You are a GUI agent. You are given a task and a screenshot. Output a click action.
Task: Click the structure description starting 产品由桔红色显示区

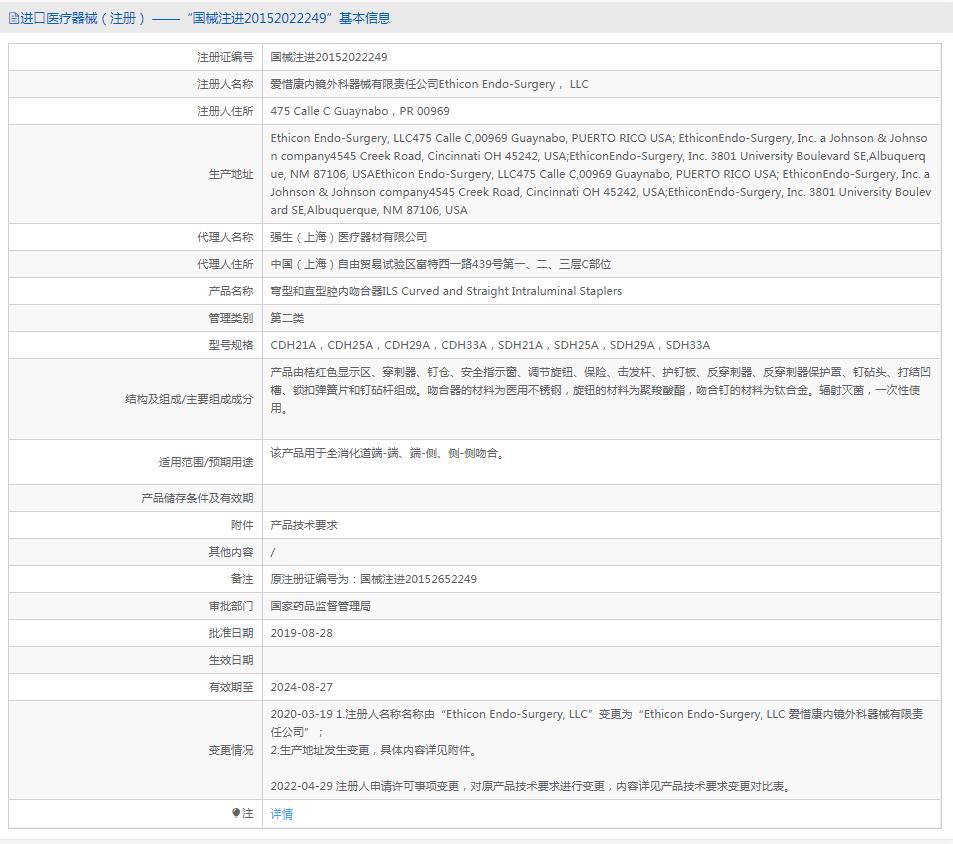click(x=600, y=390)
